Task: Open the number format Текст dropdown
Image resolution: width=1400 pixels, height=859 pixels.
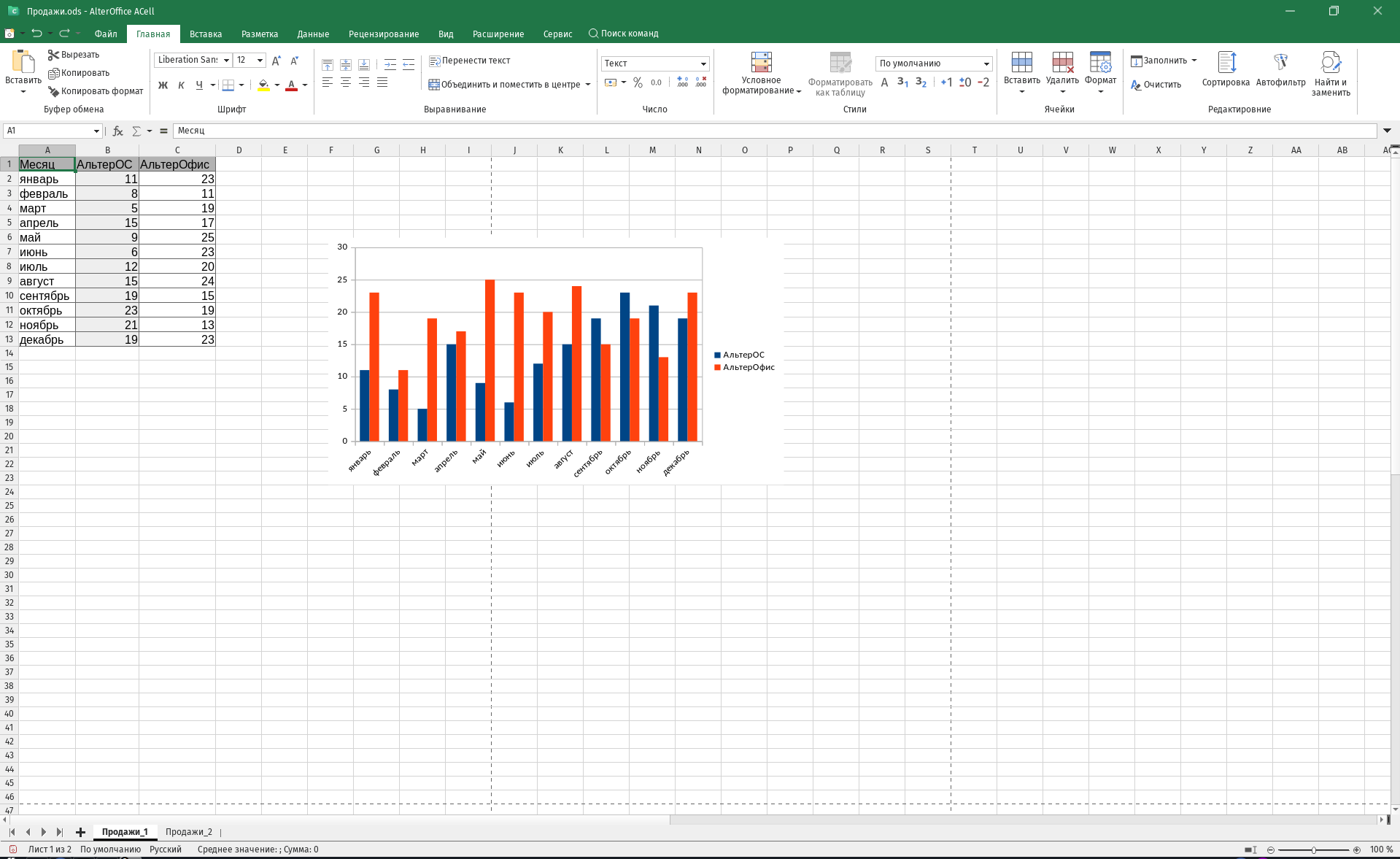Action: pos(703,63)
